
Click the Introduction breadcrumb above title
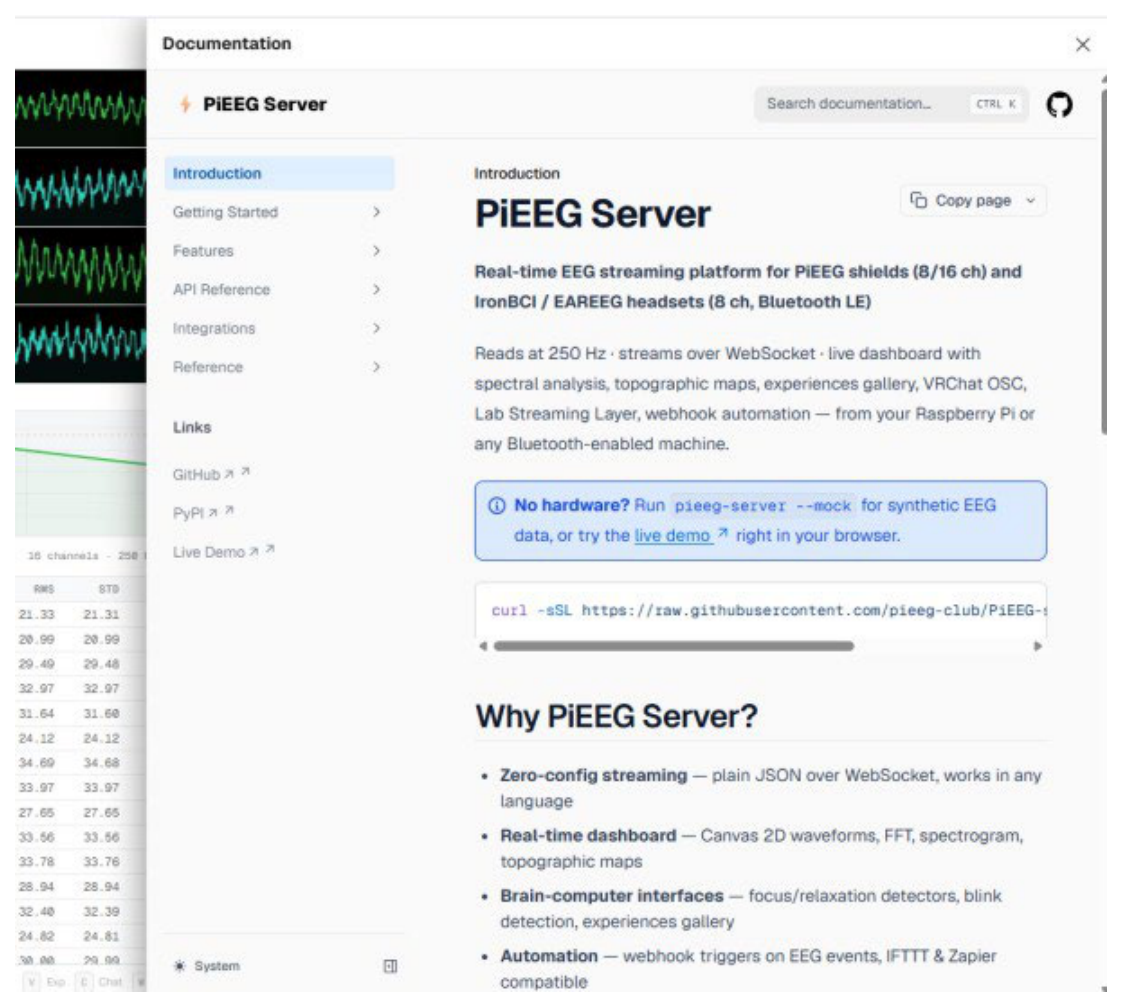(517, 173)
